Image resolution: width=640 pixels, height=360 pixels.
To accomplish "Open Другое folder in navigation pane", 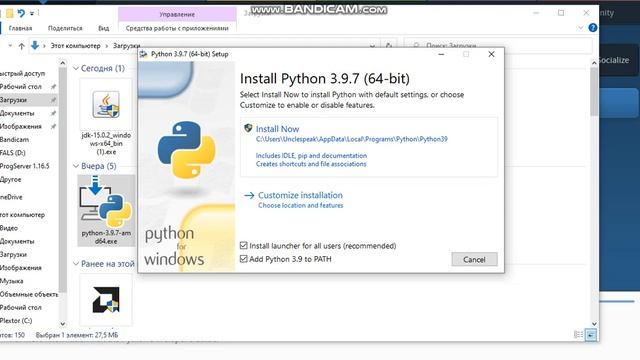I will (x=11, y=179).
